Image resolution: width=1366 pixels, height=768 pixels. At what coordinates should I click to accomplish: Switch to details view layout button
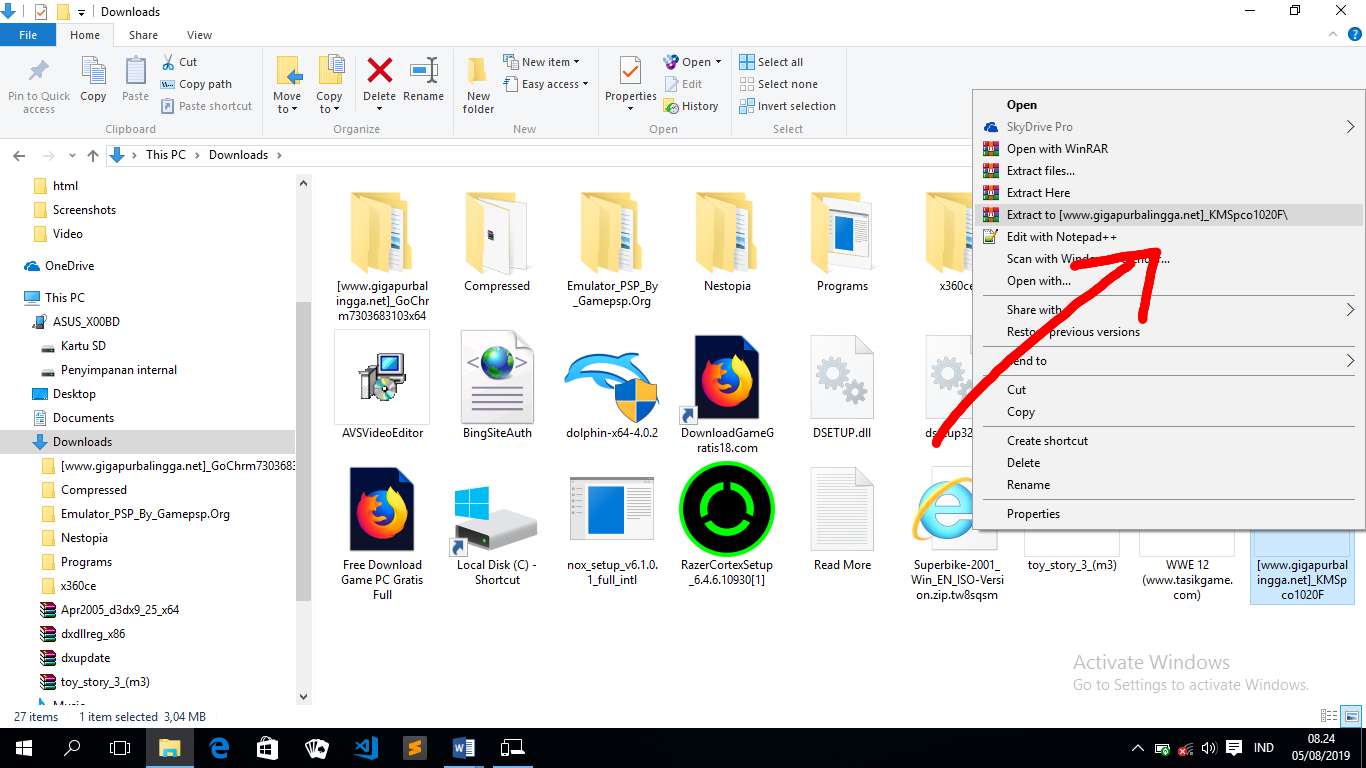coord(1329,717)
